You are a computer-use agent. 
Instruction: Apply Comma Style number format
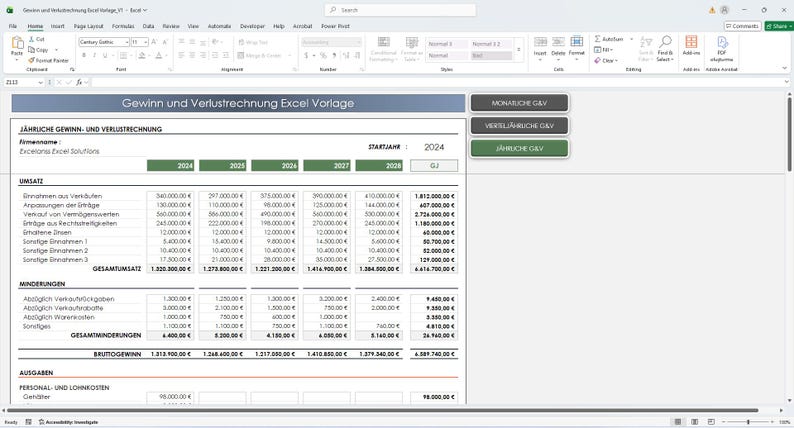pos(334,55)
